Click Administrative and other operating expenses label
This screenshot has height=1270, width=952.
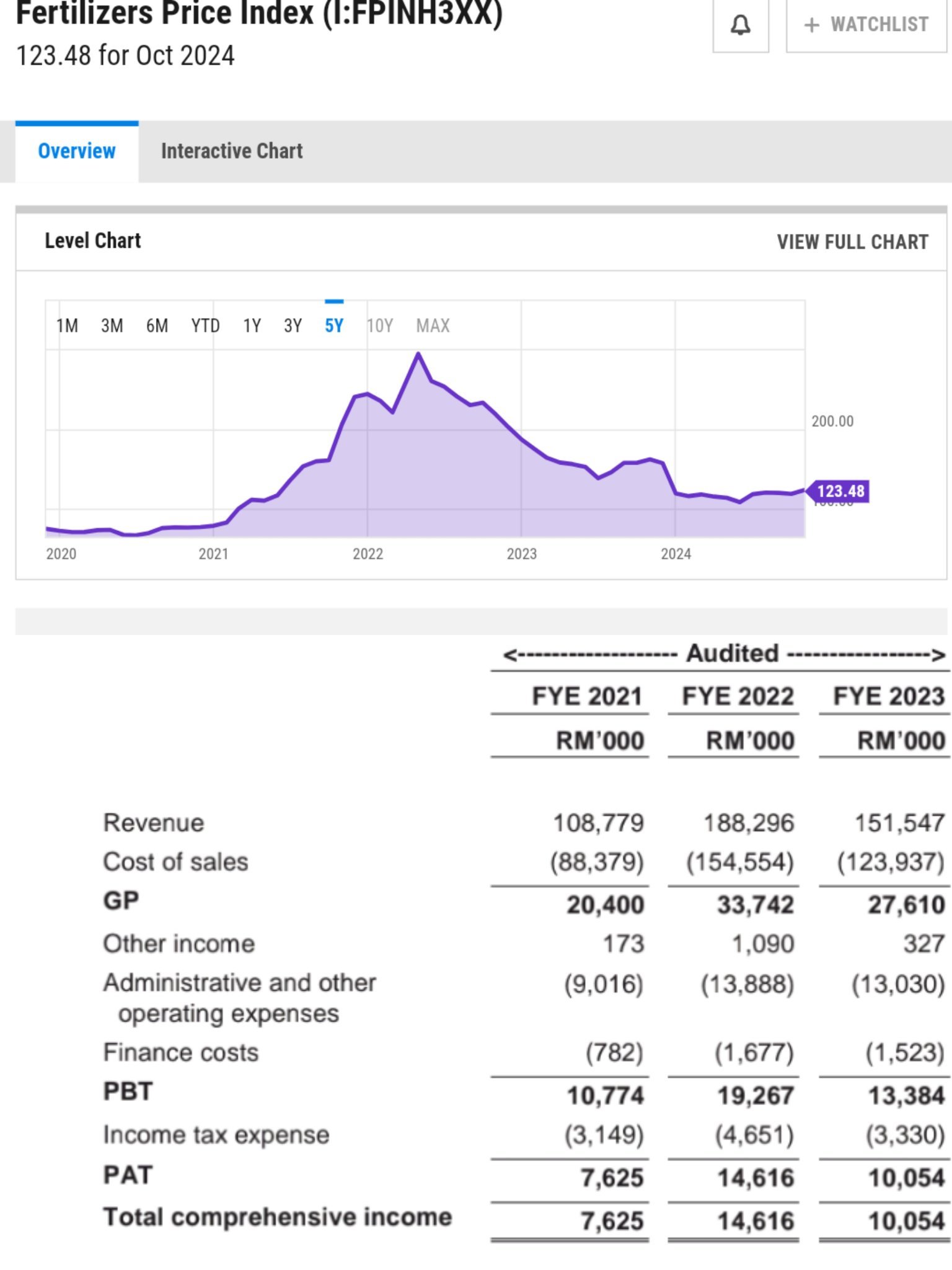[x=239, y=998]
